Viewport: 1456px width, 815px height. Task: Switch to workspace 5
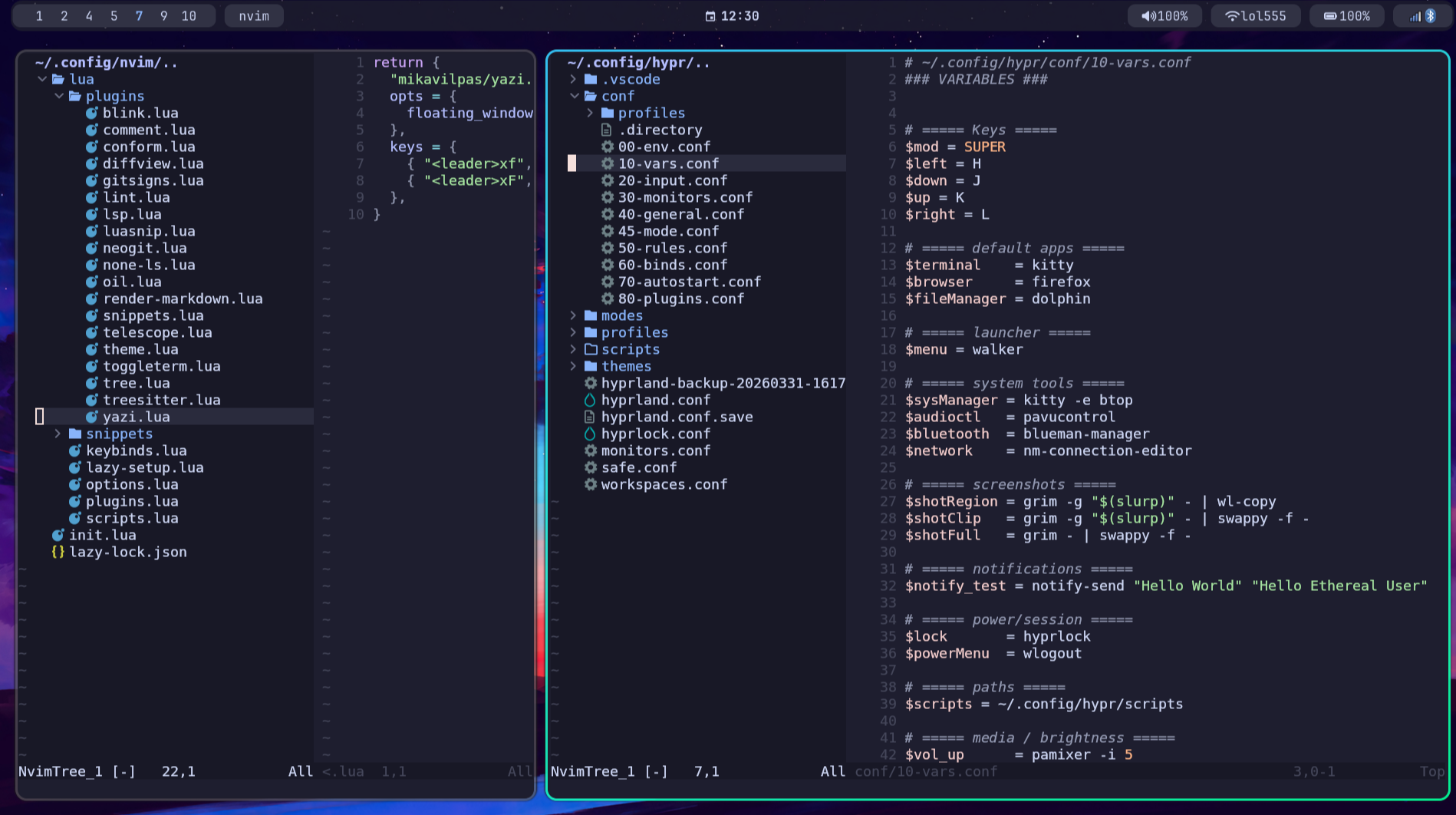[114, 16]
